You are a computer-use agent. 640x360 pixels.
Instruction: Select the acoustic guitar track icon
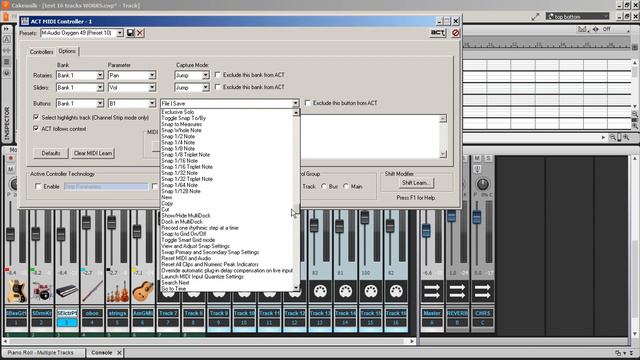143,291
